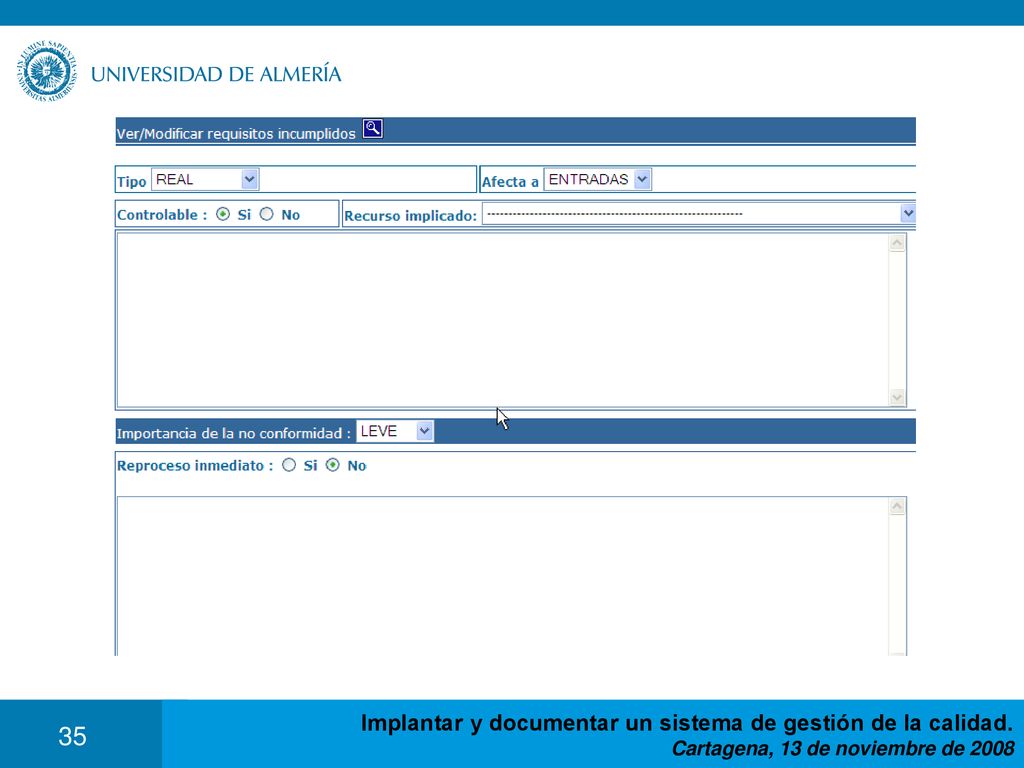
Task: Expand the Recurso implicado dropdown
Action: point(699,214)
